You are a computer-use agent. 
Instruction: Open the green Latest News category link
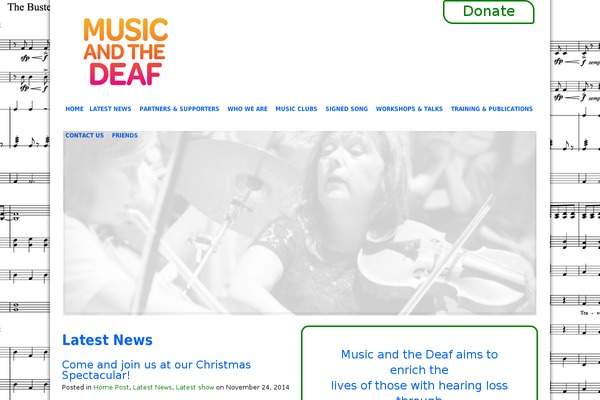(x=152, y=387)
